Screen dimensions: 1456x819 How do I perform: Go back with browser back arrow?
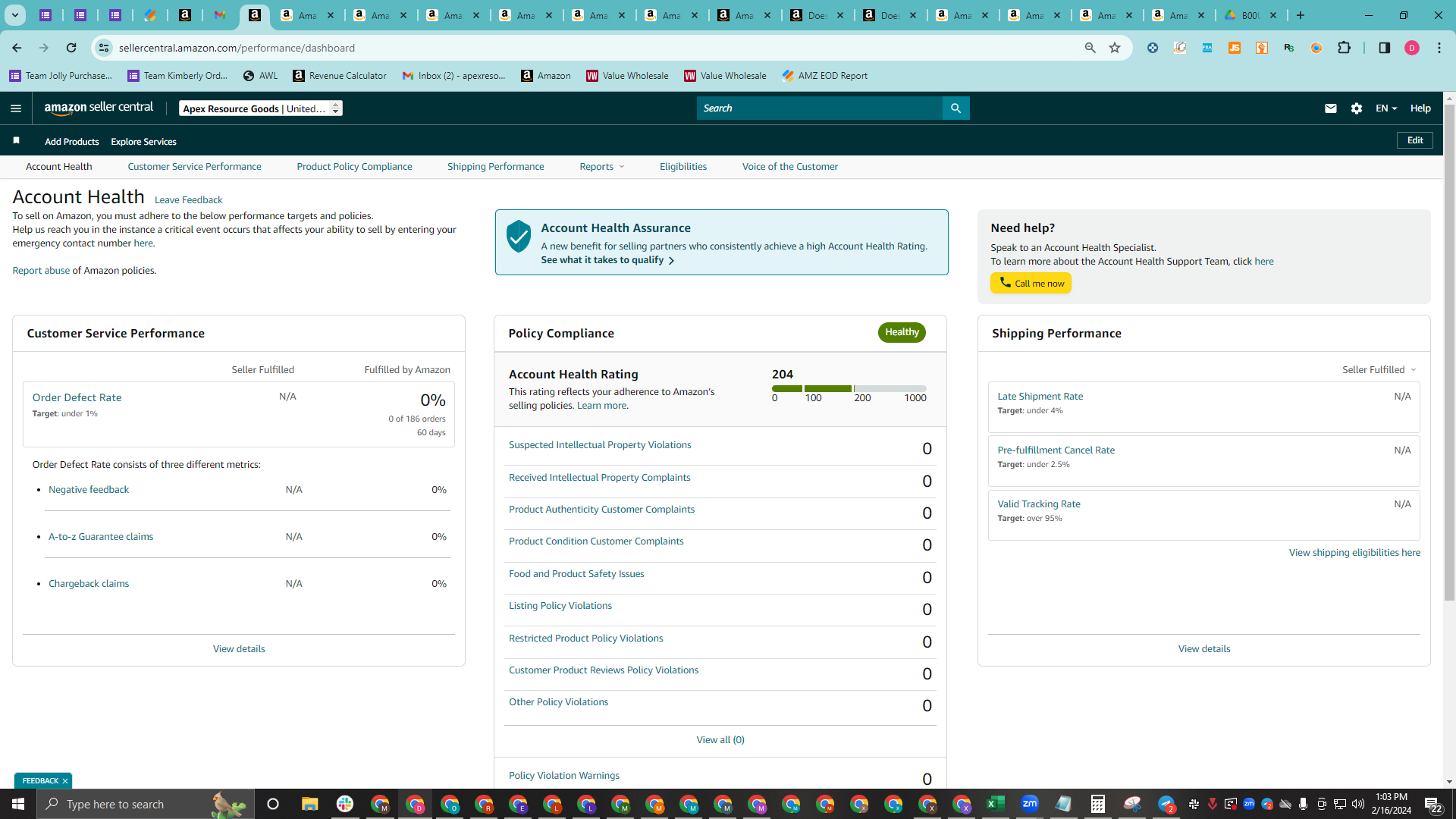[x=17, y=48]
